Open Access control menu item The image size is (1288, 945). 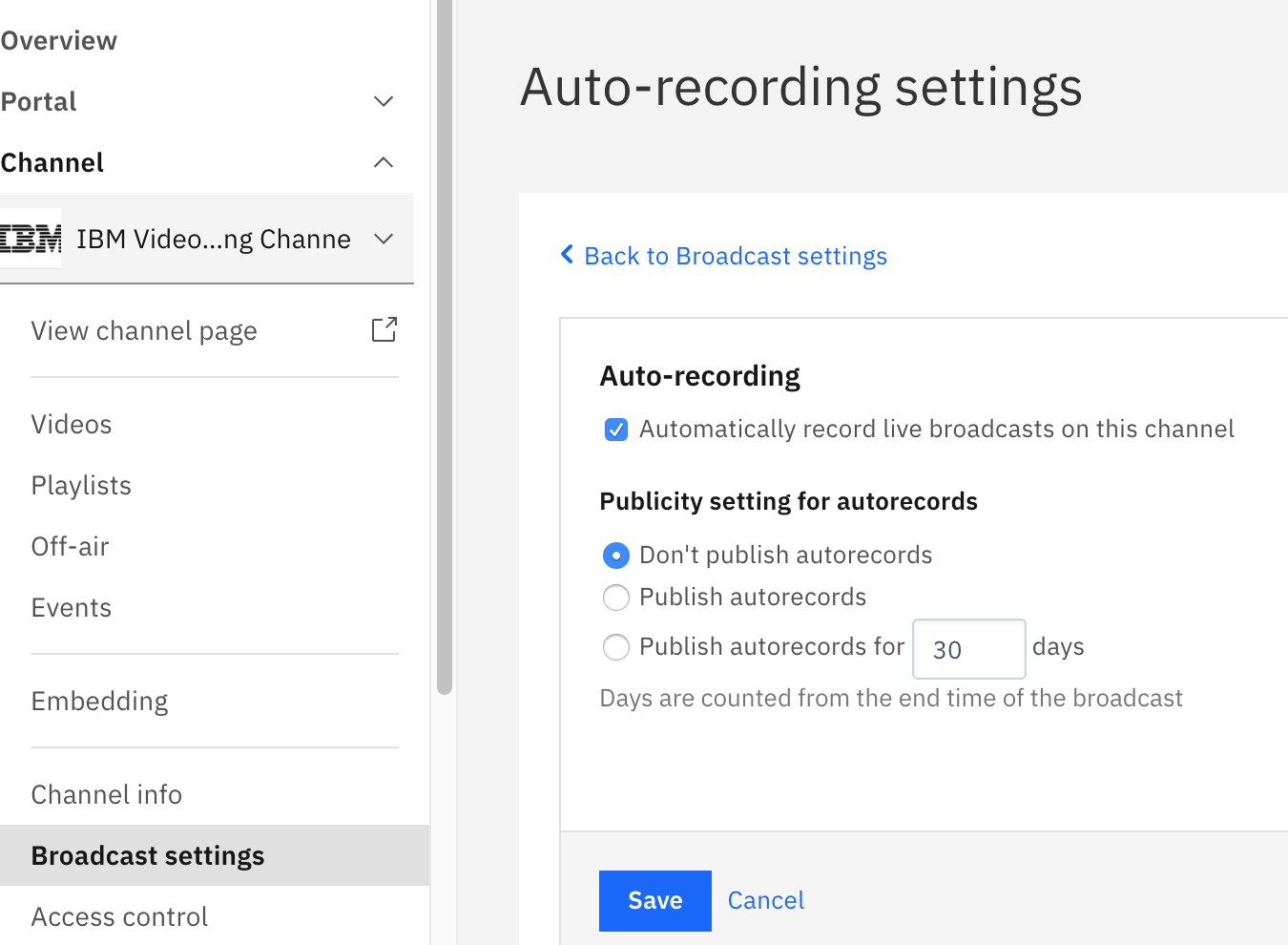(119, 916)
